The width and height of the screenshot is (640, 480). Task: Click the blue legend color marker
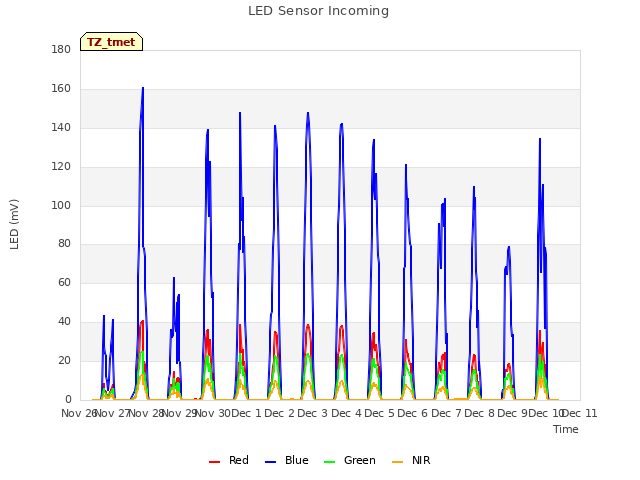(271, 462)
